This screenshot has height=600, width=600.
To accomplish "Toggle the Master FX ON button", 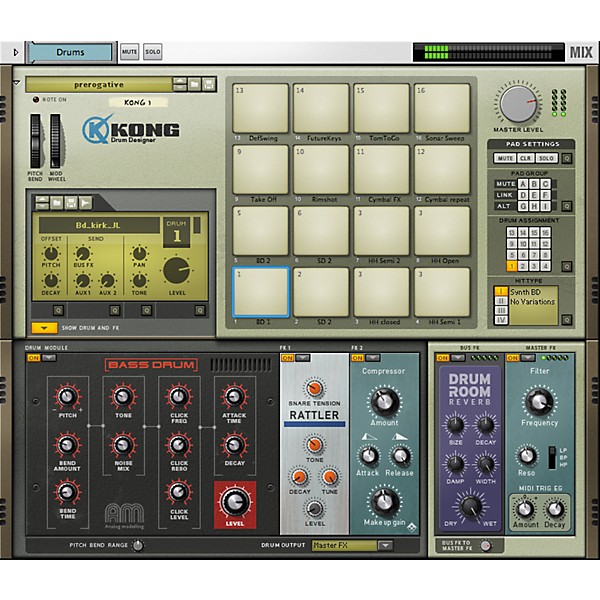I will [512, 358].
